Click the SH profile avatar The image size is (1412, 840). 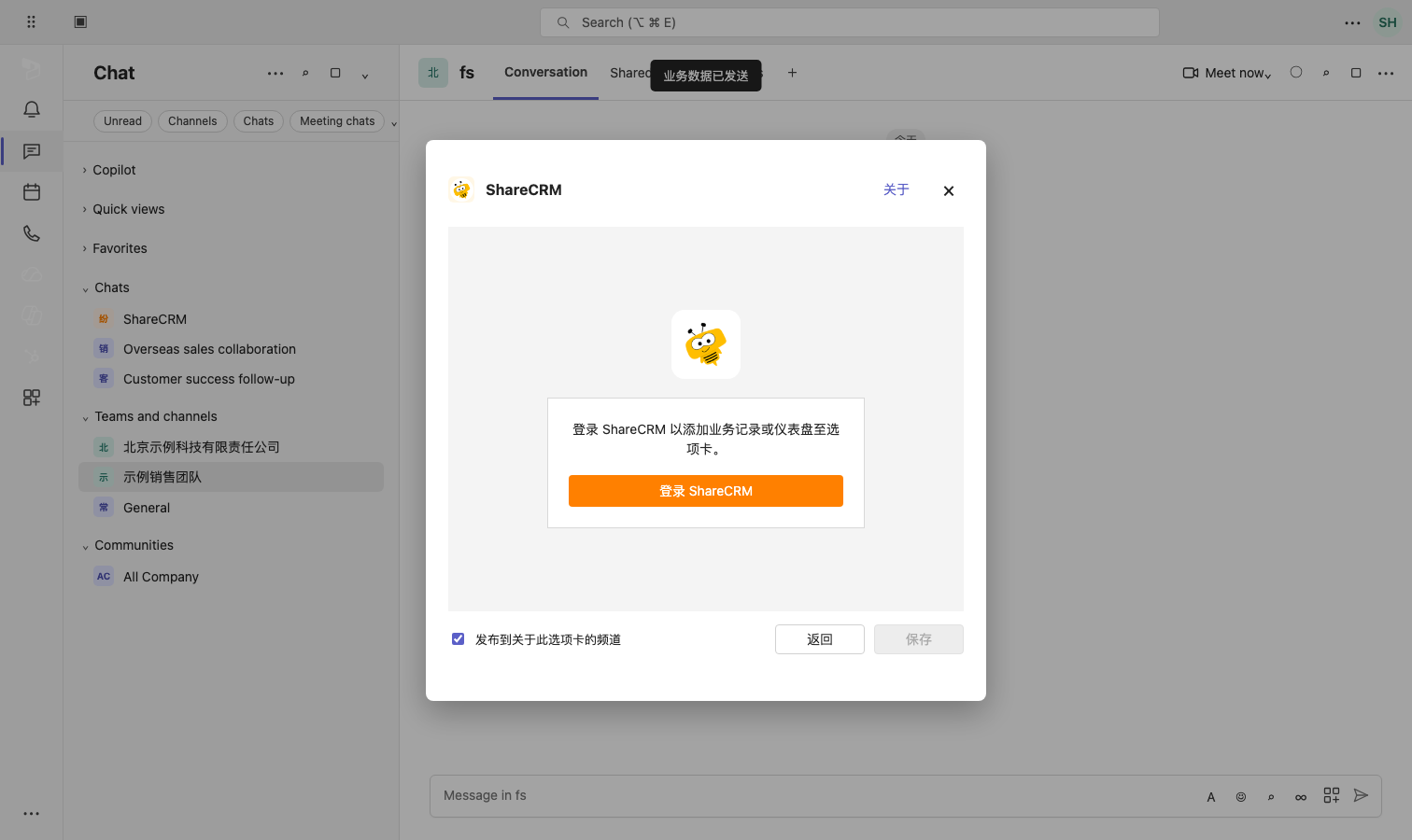(x=1388, y=22)
